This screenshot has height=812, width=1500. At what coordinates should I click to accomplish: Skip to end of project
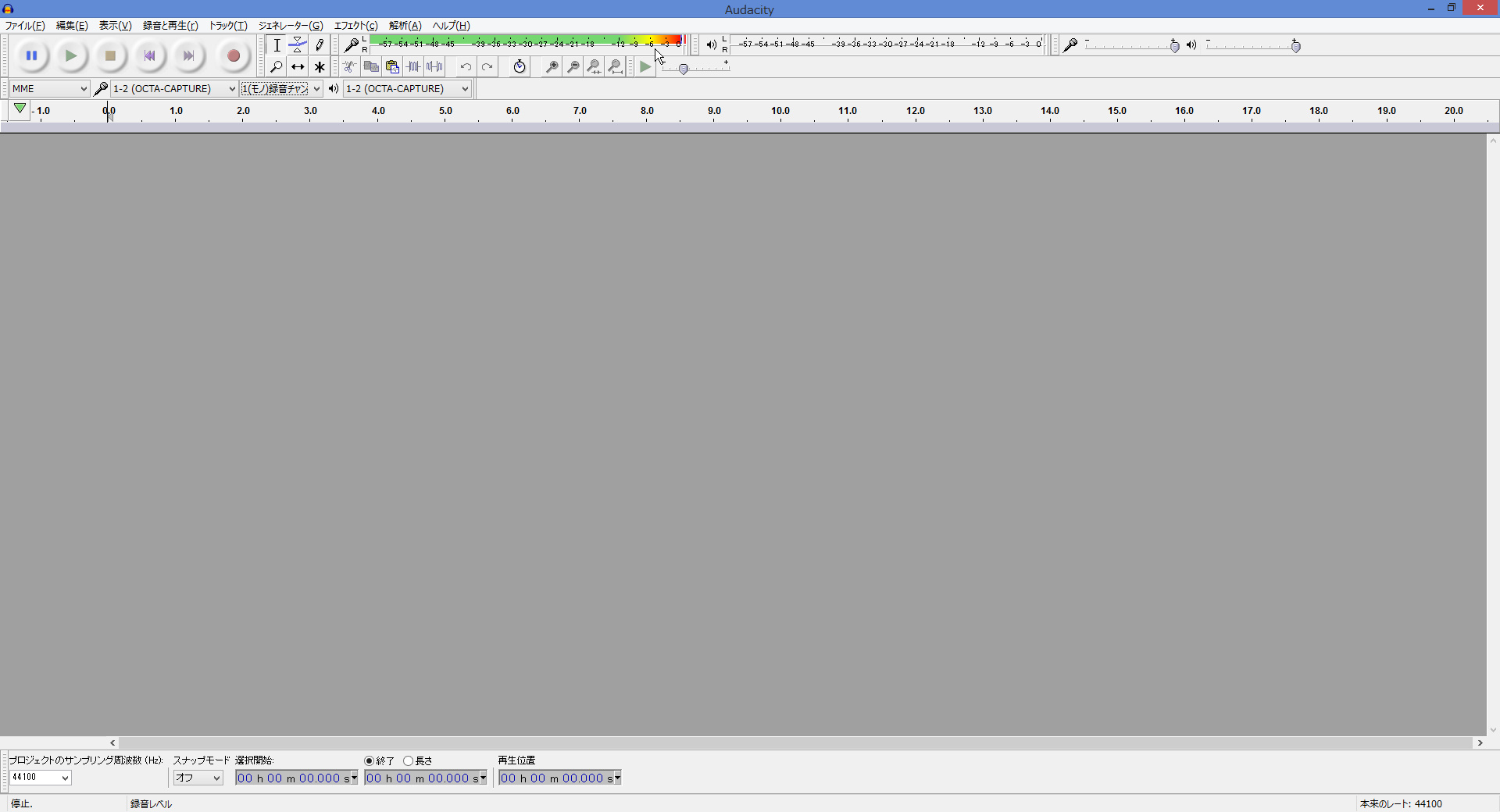coord(188,56)
